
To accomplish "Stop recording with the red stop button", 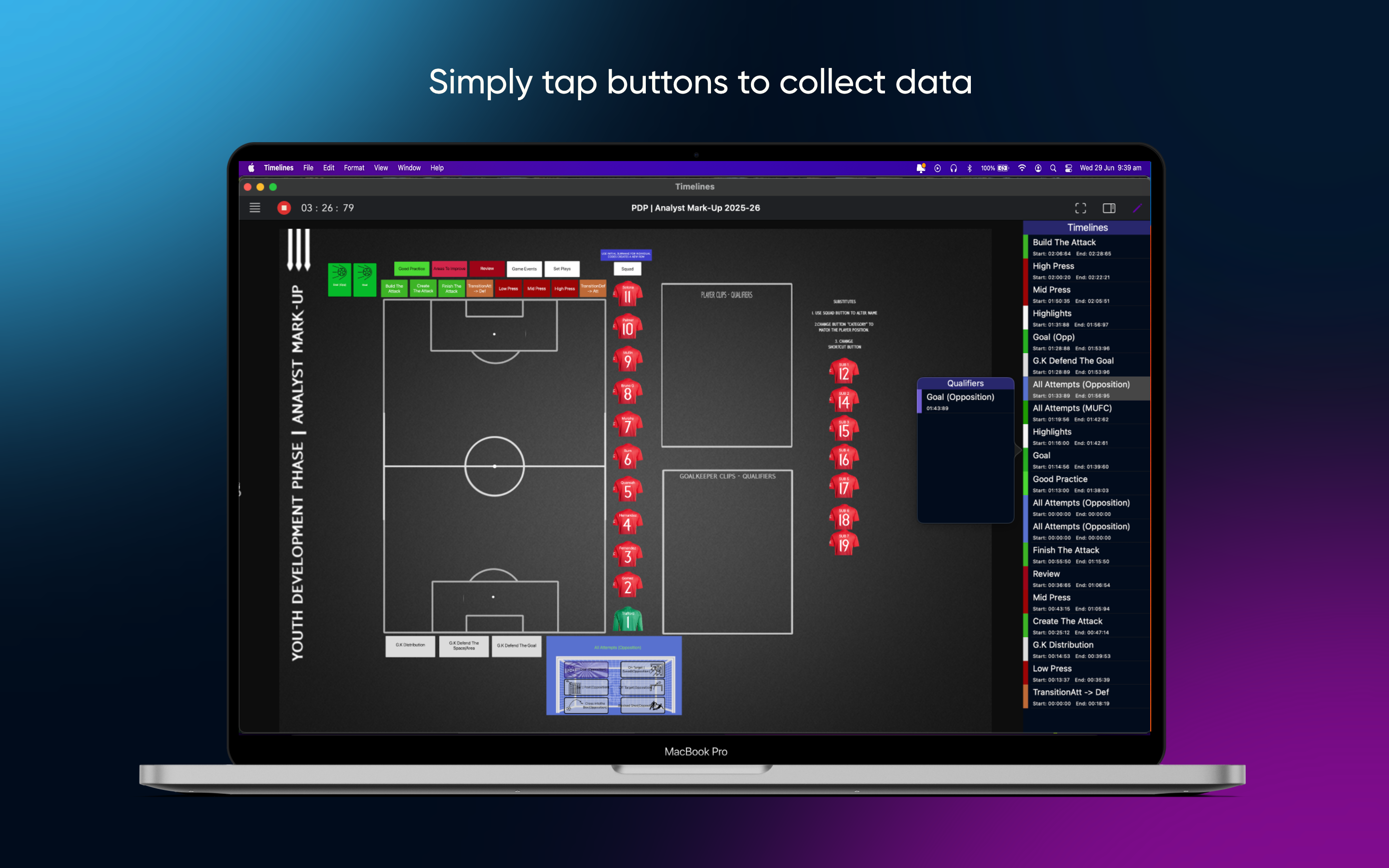I will [x=284, y=208].
